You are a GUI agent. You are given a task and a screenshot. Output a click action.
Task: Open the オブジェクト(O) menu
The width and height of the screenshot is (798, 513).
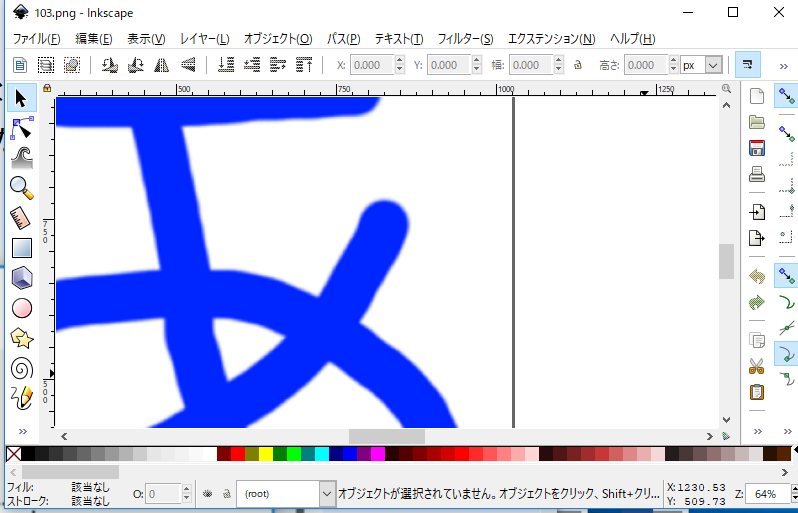pyautogui.click(x=278, y=39)
